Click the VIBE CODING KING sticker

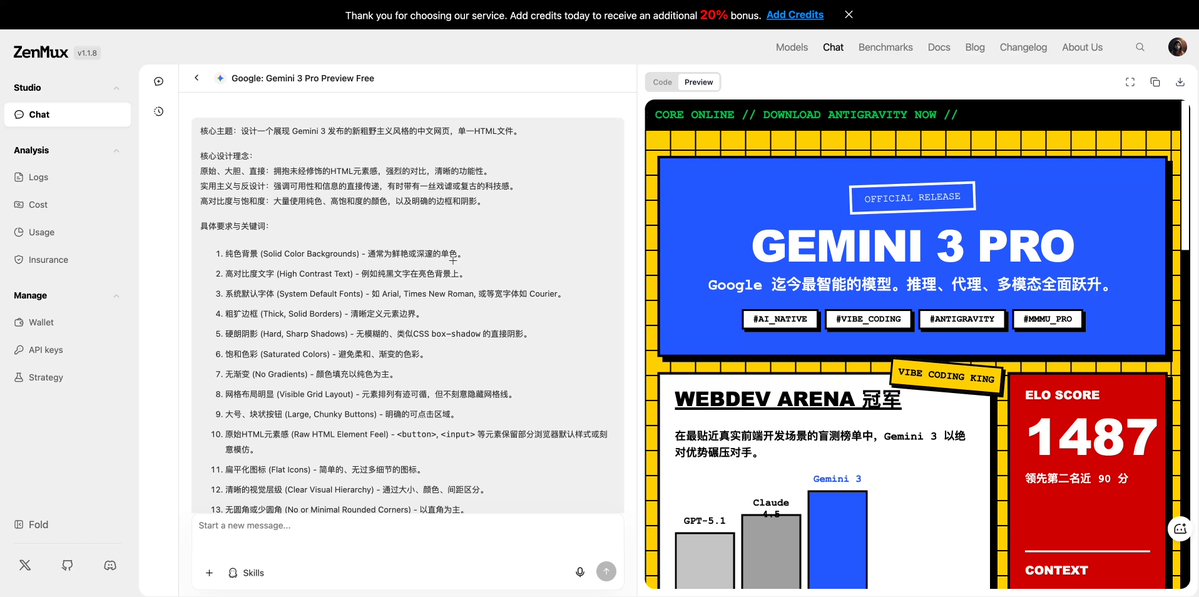pos(946,375)
